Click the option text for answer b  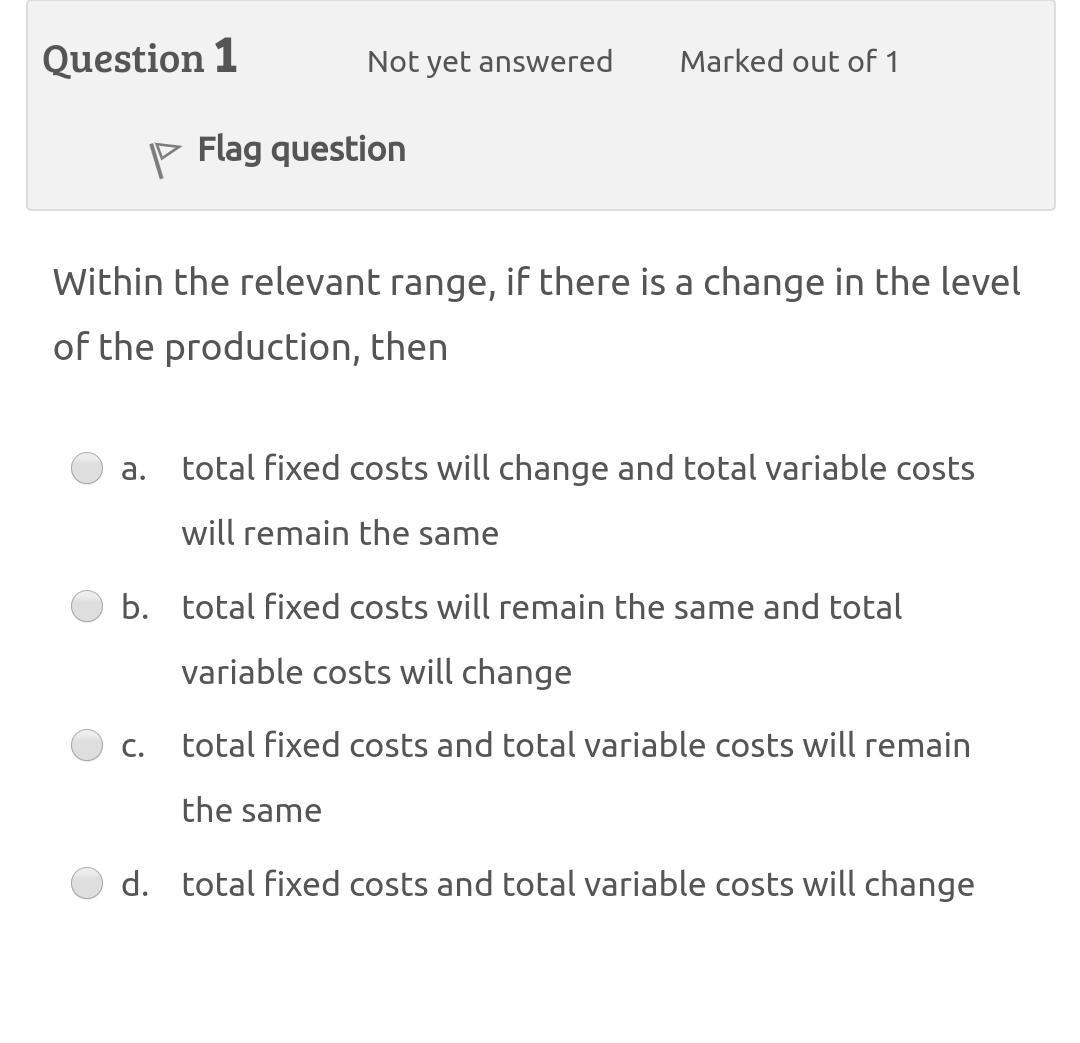click(543, 606)
